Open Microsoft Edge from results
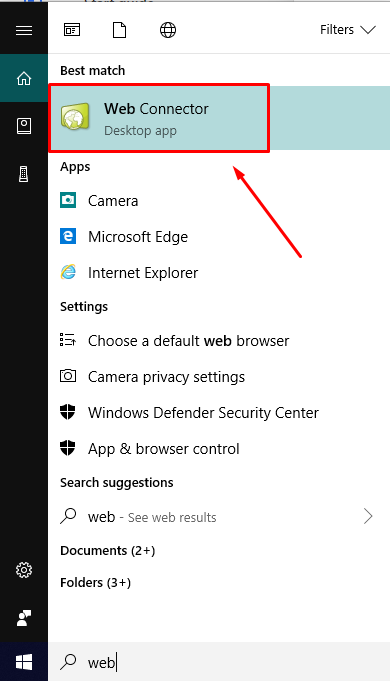This screenshot has height=681, width=390. (219, 237)
